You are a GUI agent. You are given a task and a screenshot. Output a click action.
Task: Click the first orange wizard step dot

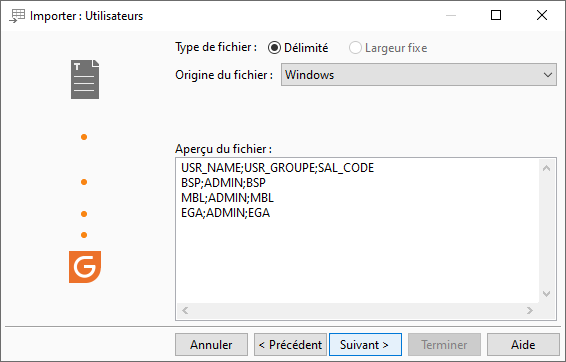coord(84,137)
